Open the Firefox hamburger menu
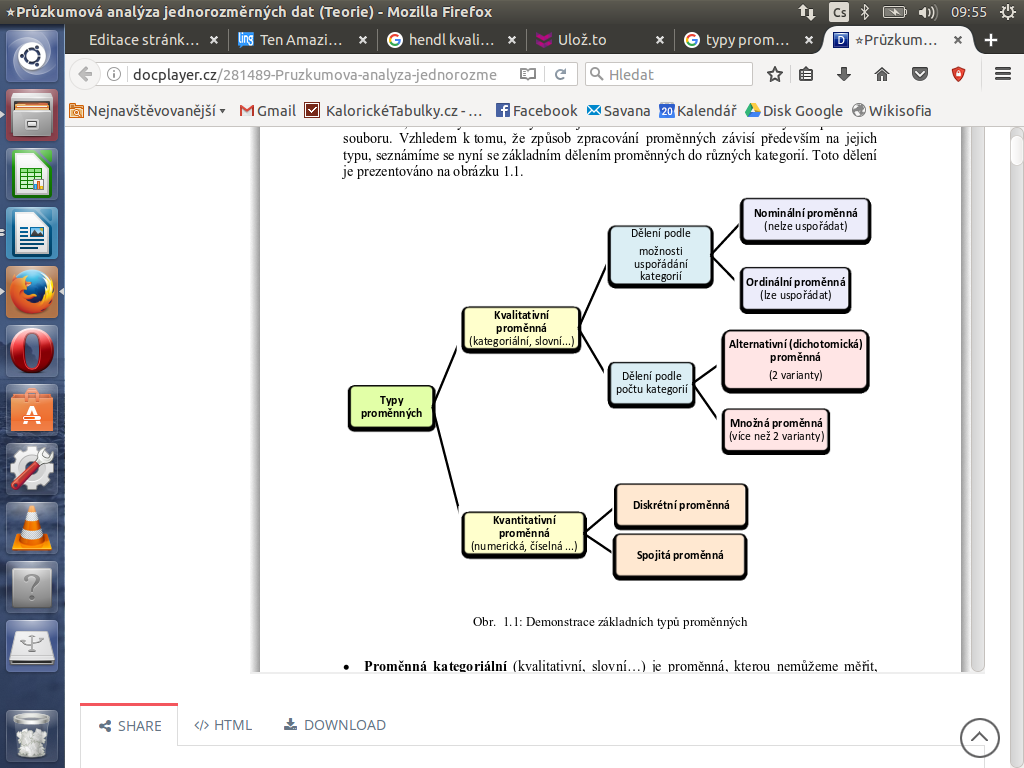1024x768 pixels. coord(1003,75)
